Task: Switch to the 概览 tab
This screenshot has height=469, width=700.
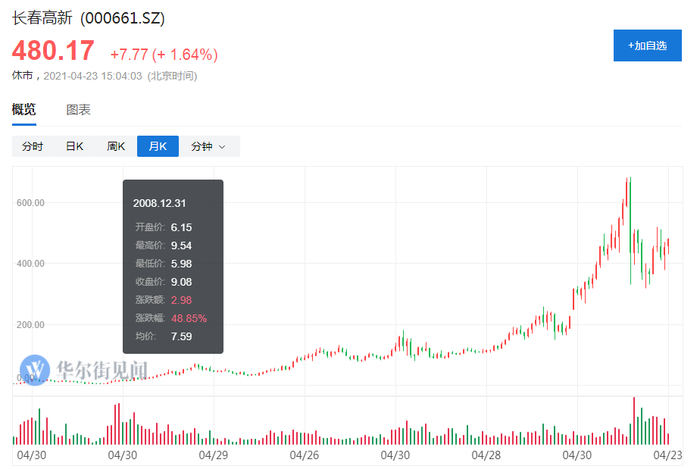Action: 23,110
